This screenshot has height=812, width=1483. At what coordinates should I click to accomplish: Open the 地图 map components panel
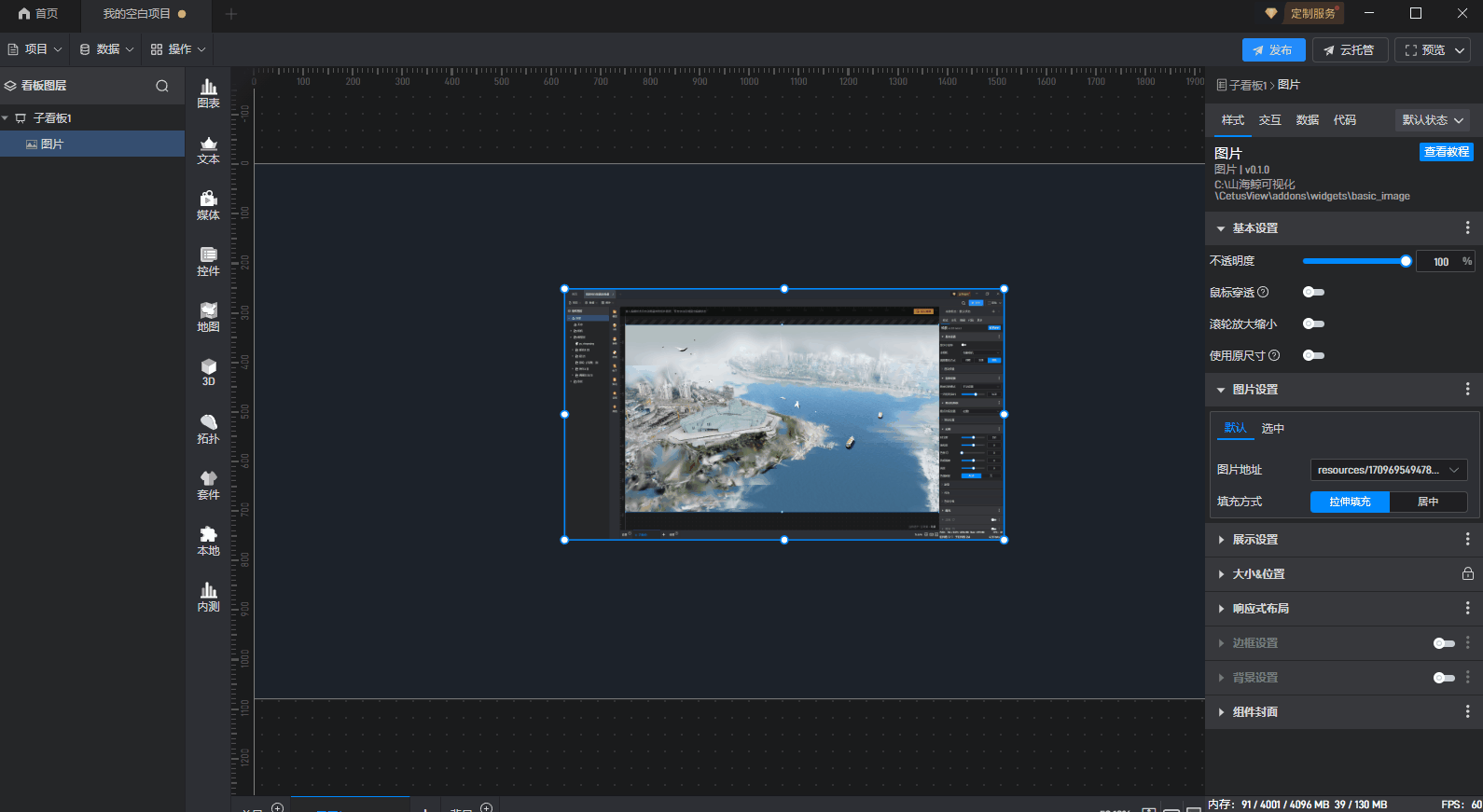[x=208, y=317]
